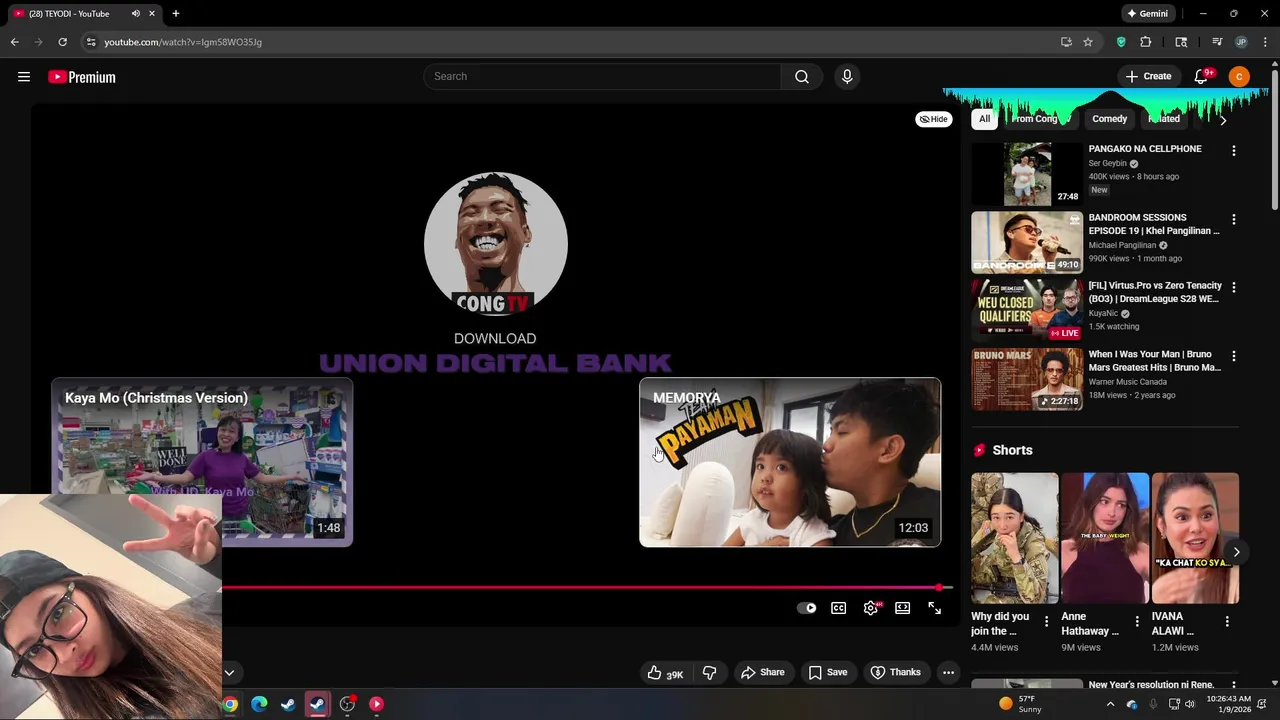Open Chrome three-dot menu
The width and height of the screenshot is (1280, 720).
click(x=1264, y=42)
